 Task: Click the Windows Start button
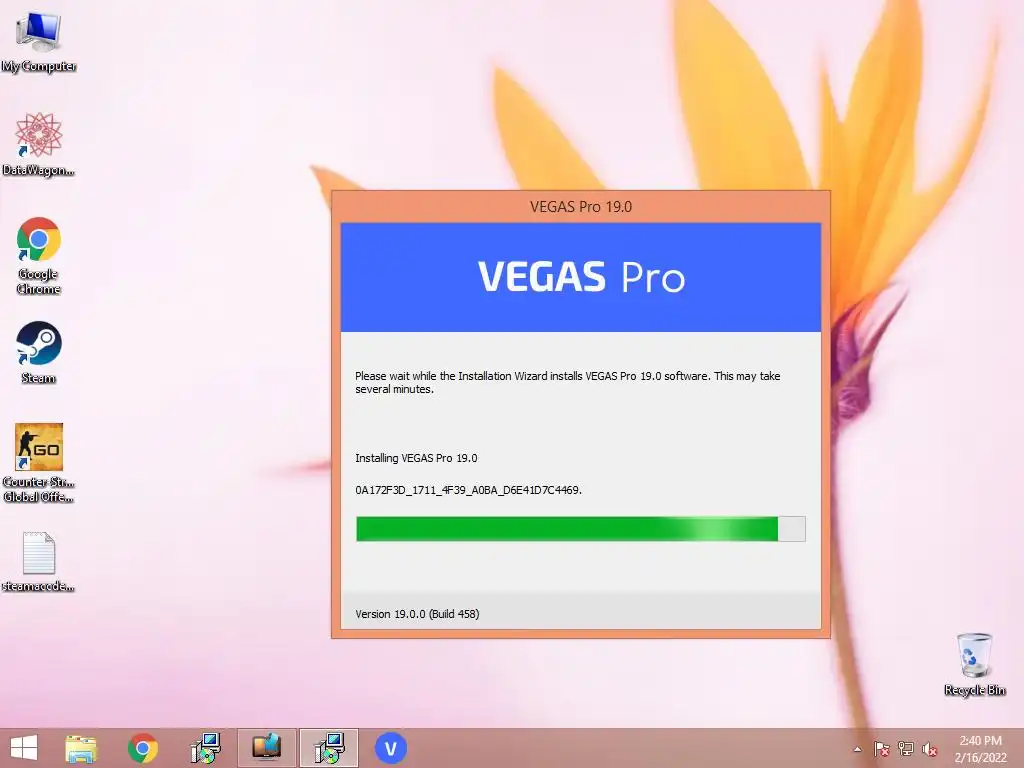[x=24, y=748]
